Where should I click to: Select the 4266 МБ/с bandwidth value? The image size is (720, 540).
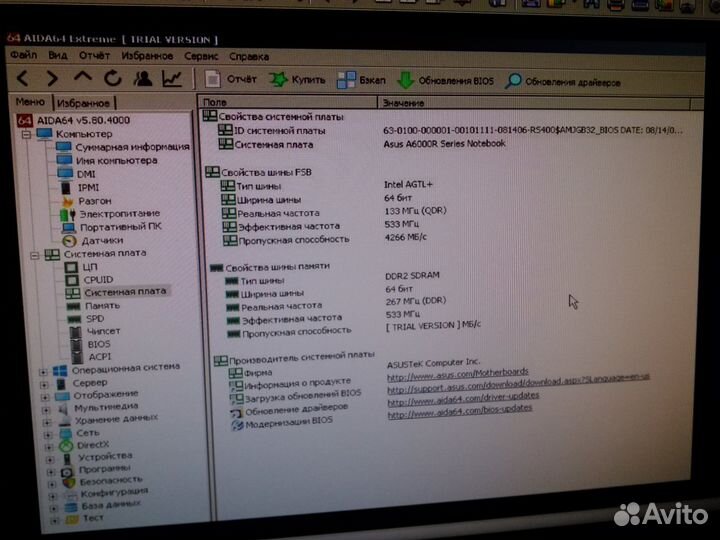[x=405, y=237]
